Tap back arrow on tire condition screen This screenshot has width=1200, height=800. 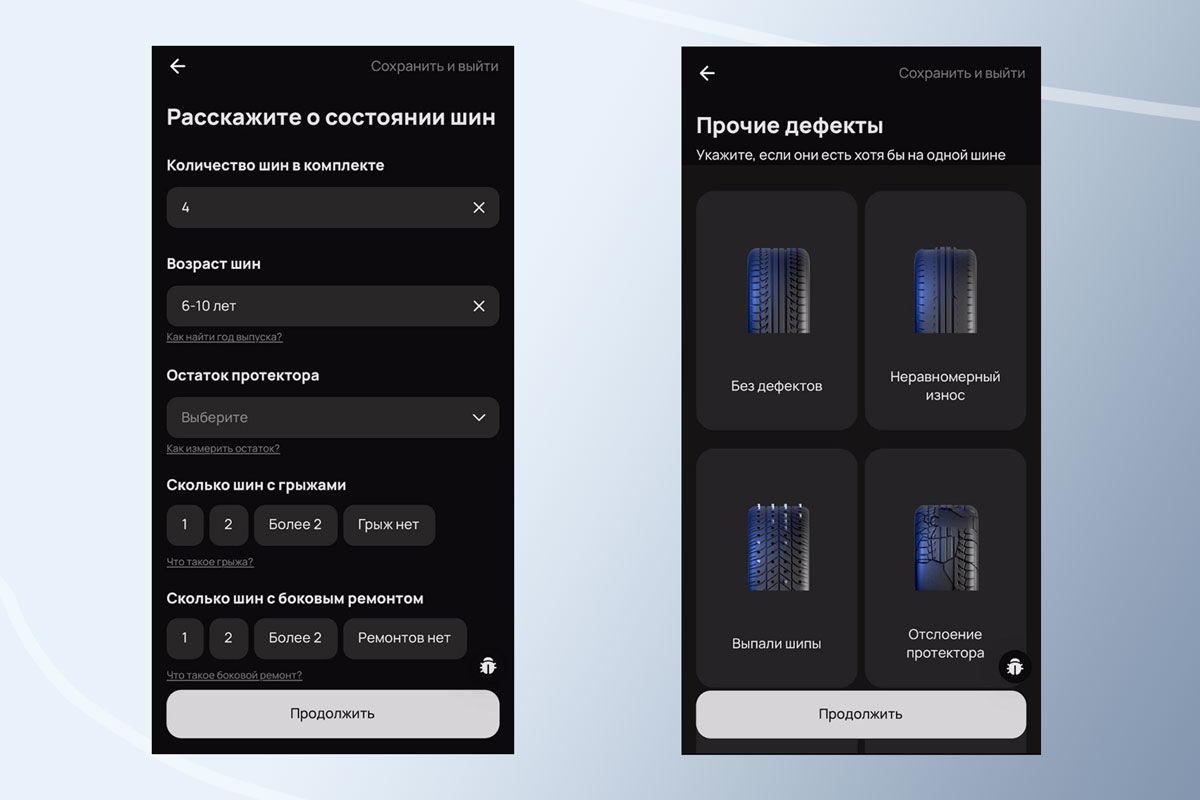(178, 66)
